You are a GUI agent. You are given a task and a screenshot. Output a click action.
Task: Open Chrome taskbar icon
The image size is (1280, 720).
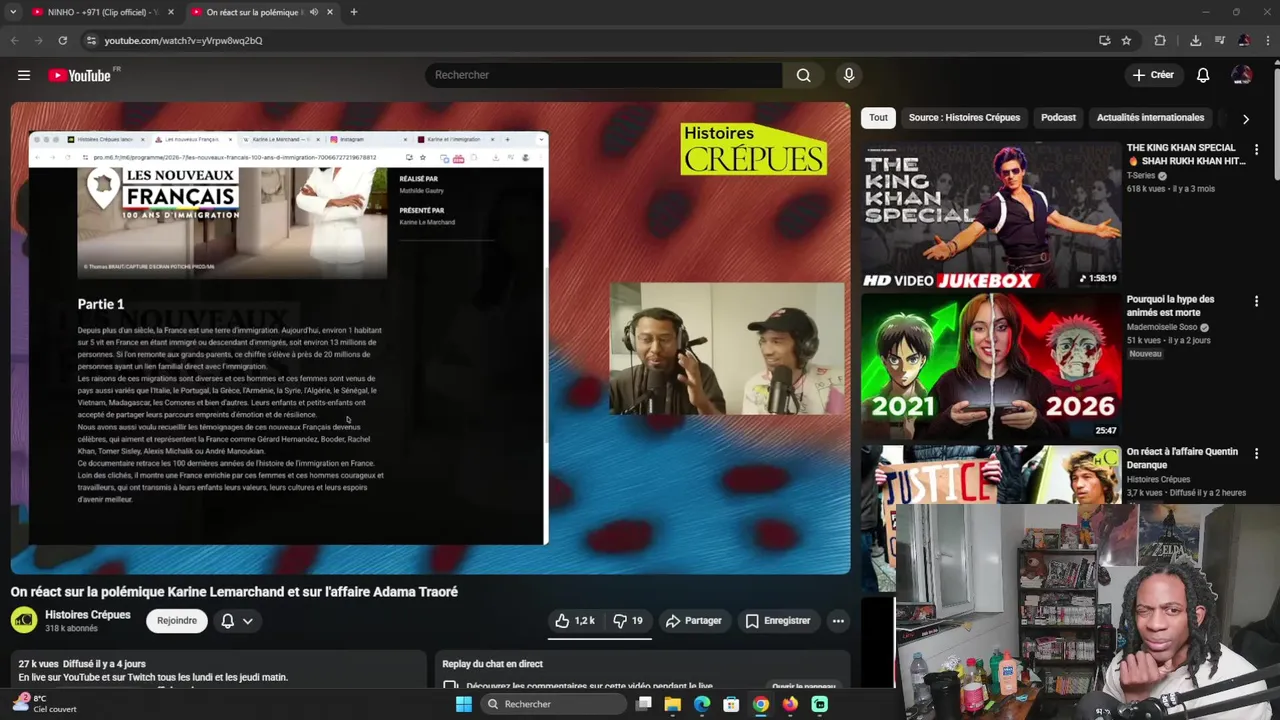point(761,704)
